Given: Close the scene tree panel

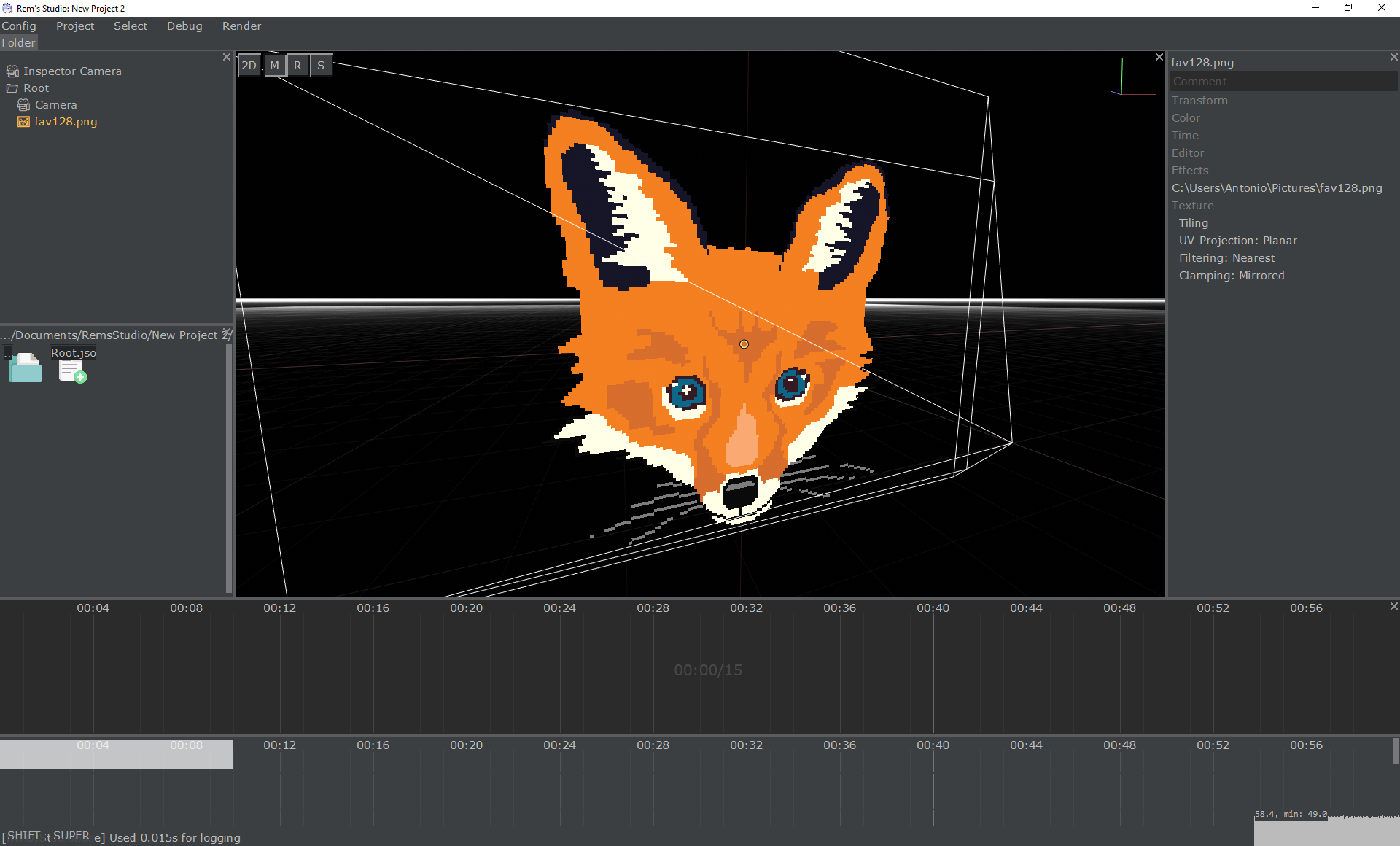Looking at the screenshot, I should tap(226, 57).
